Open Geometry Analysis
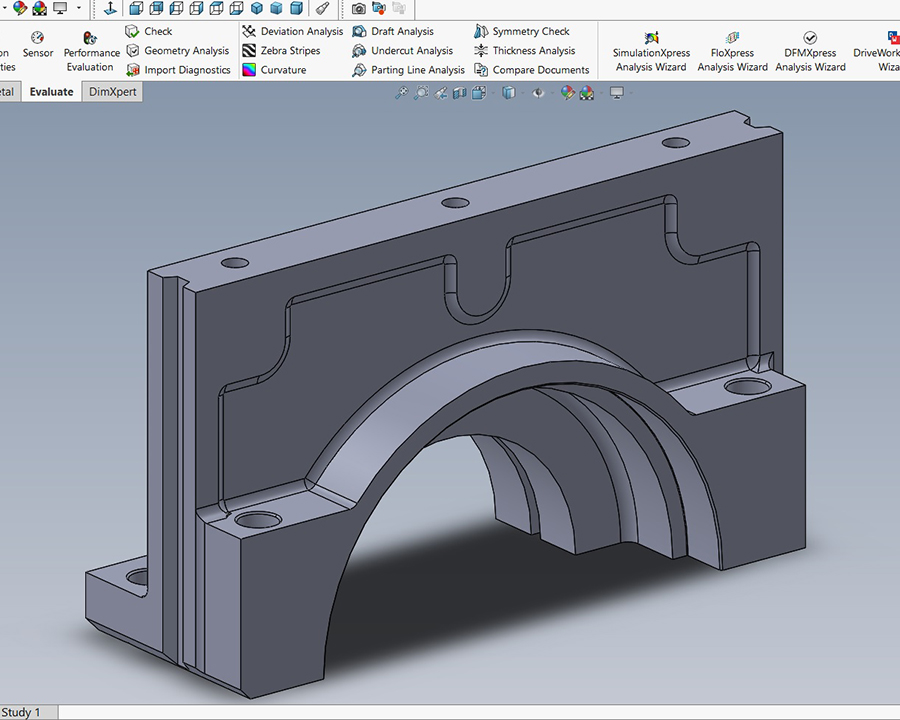 point(177,51)
